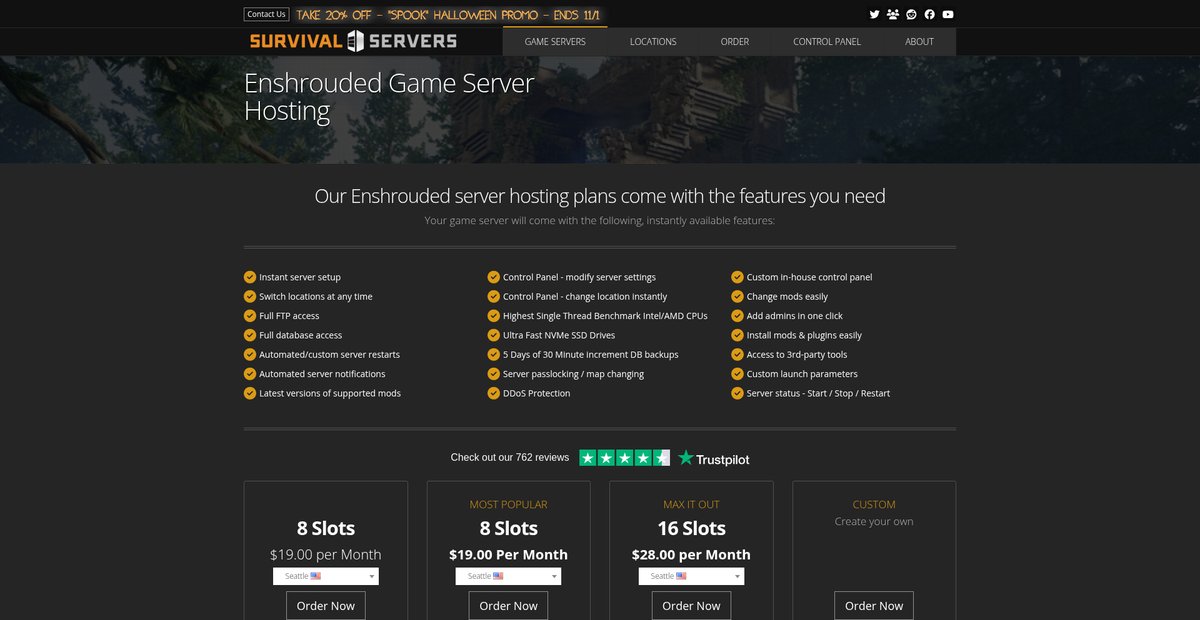
Task: Click the Survival Servers logo
Action: click(353, 41)
